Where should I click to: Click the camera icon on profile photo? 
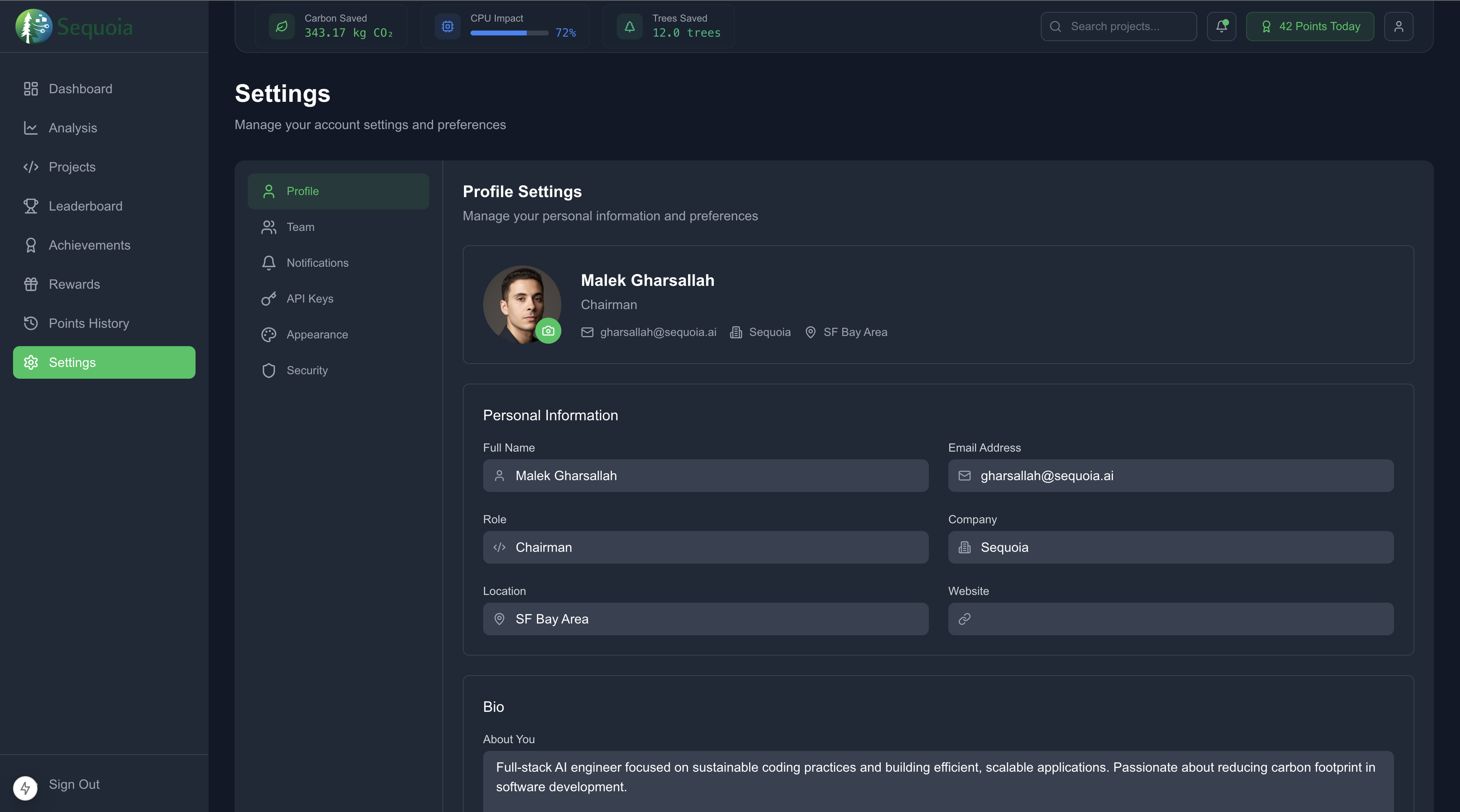tap(548, 331)
